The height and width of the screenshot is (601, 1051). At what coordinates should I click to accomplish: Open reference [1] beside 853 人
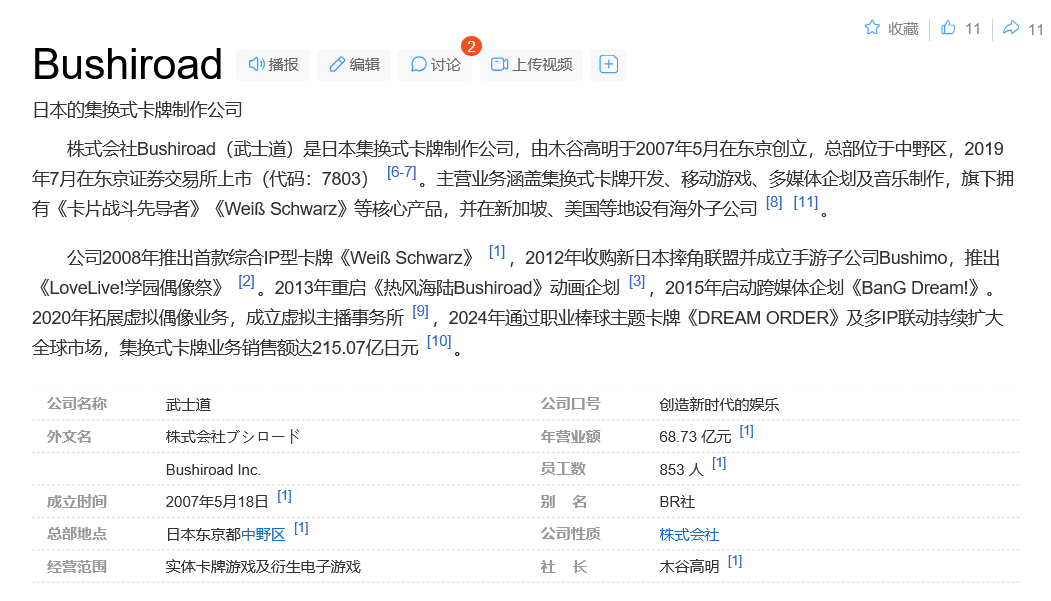pos(719,463)
